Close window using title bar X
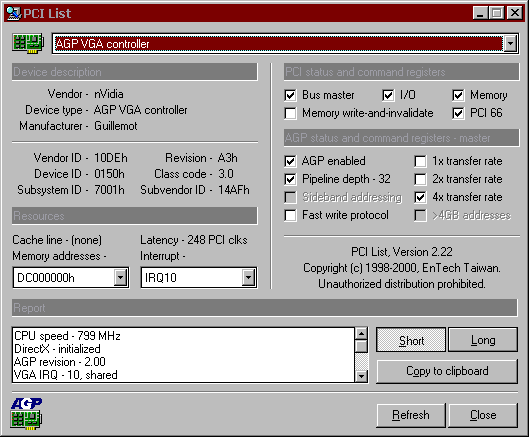The width and height of the screenshot is (529, 437). [x=515, y=13]
